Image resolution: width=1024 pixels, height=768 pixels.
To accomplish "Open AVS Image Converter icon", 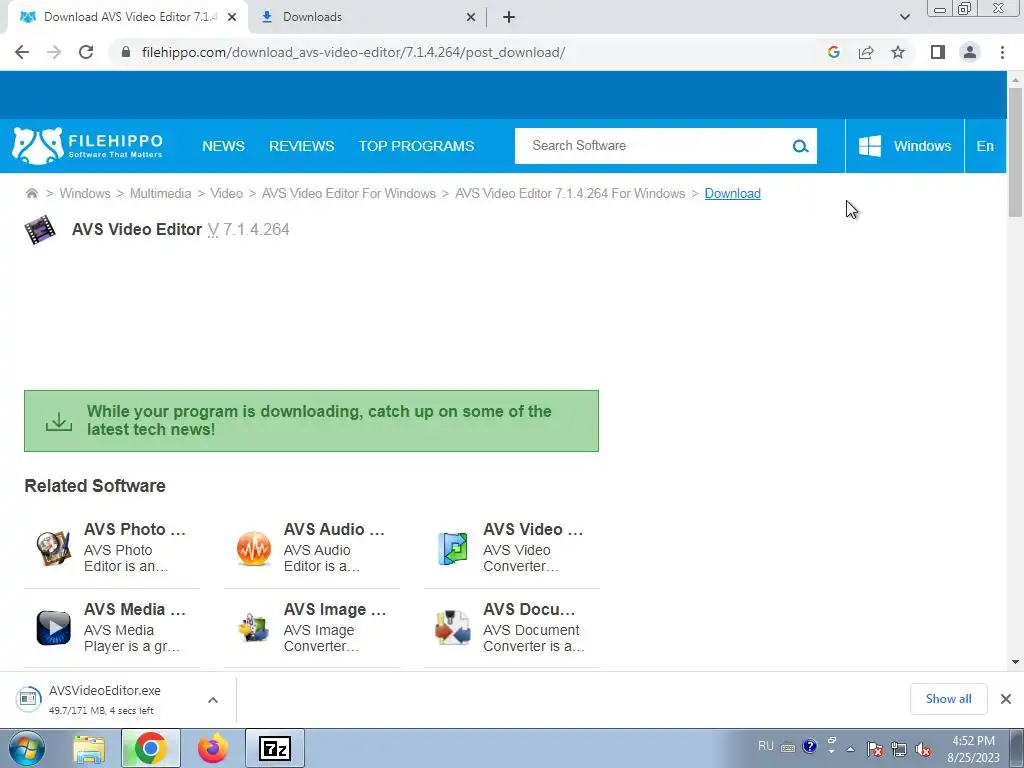I will [x=253, y=628].
